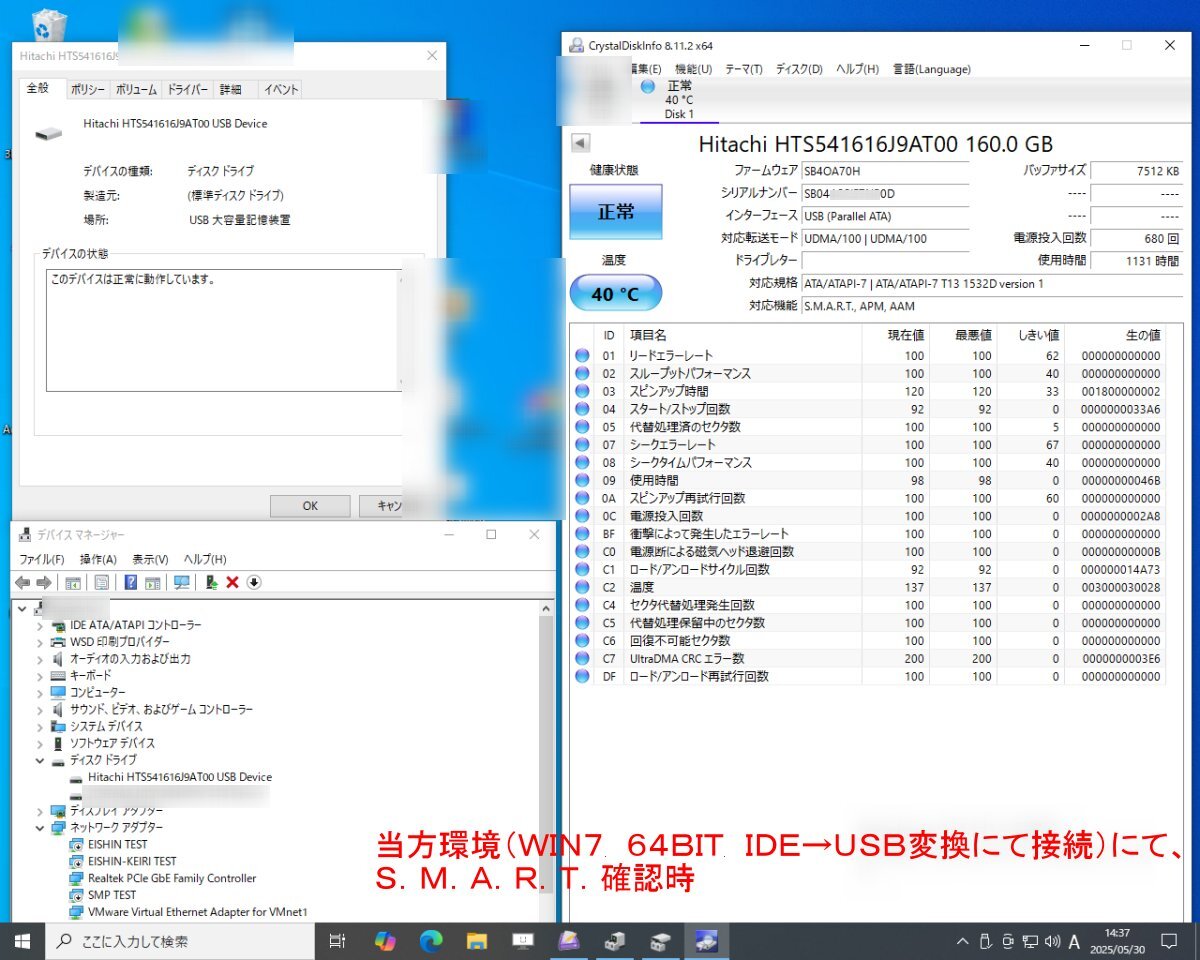Click the scan for hardware changes monitor icon
Viewport: 1200px width, 960px height.
(181, 582)
